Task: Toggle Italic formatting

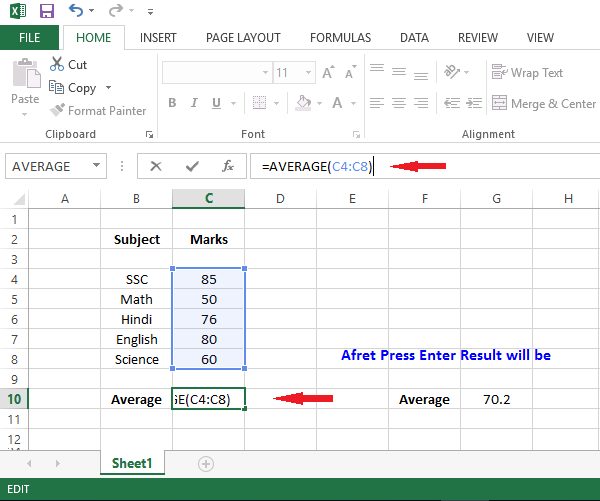Action: (194, 103)
